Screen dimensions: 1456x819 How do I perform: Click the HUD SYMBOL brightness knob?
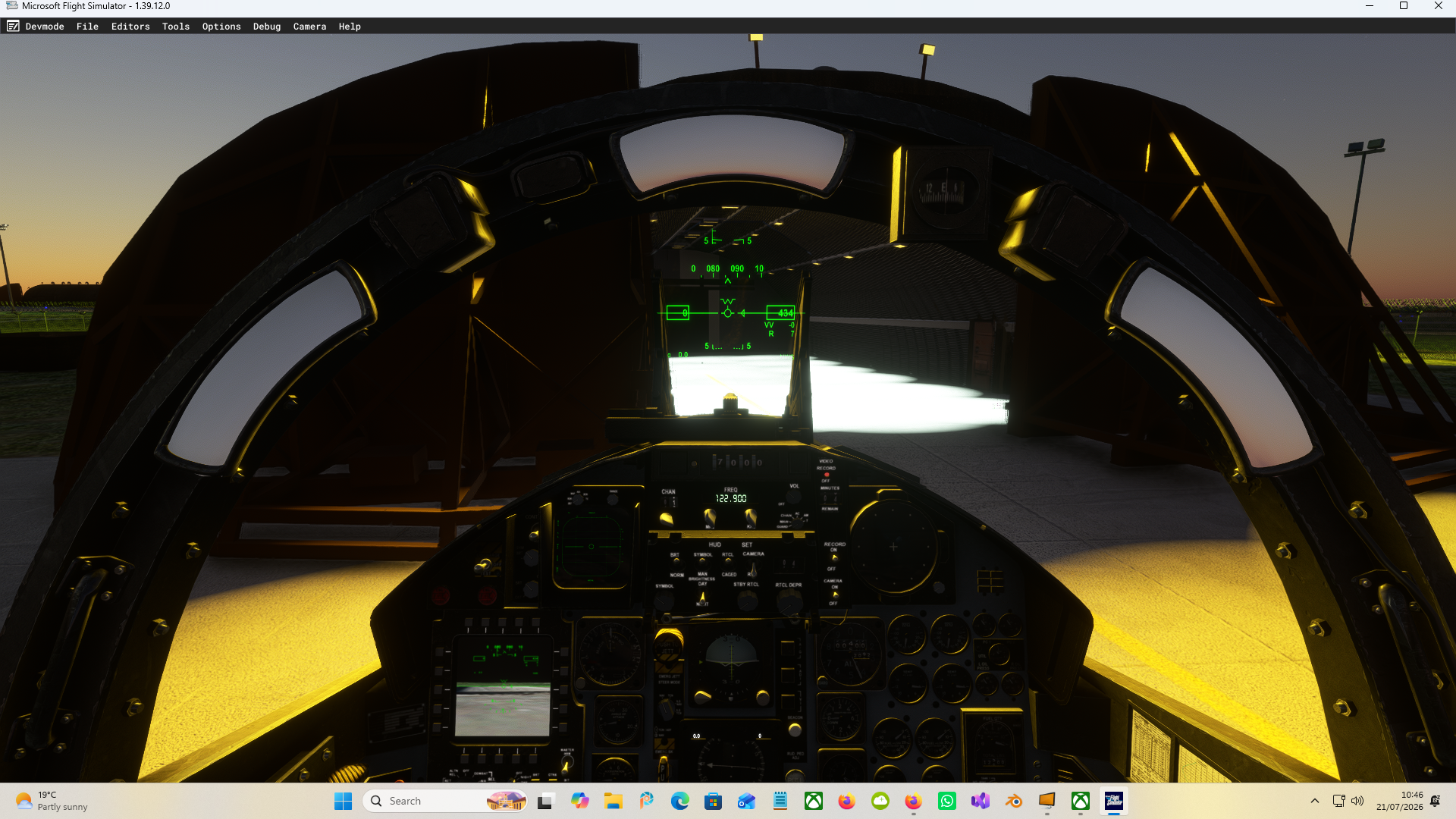[664, 602]
